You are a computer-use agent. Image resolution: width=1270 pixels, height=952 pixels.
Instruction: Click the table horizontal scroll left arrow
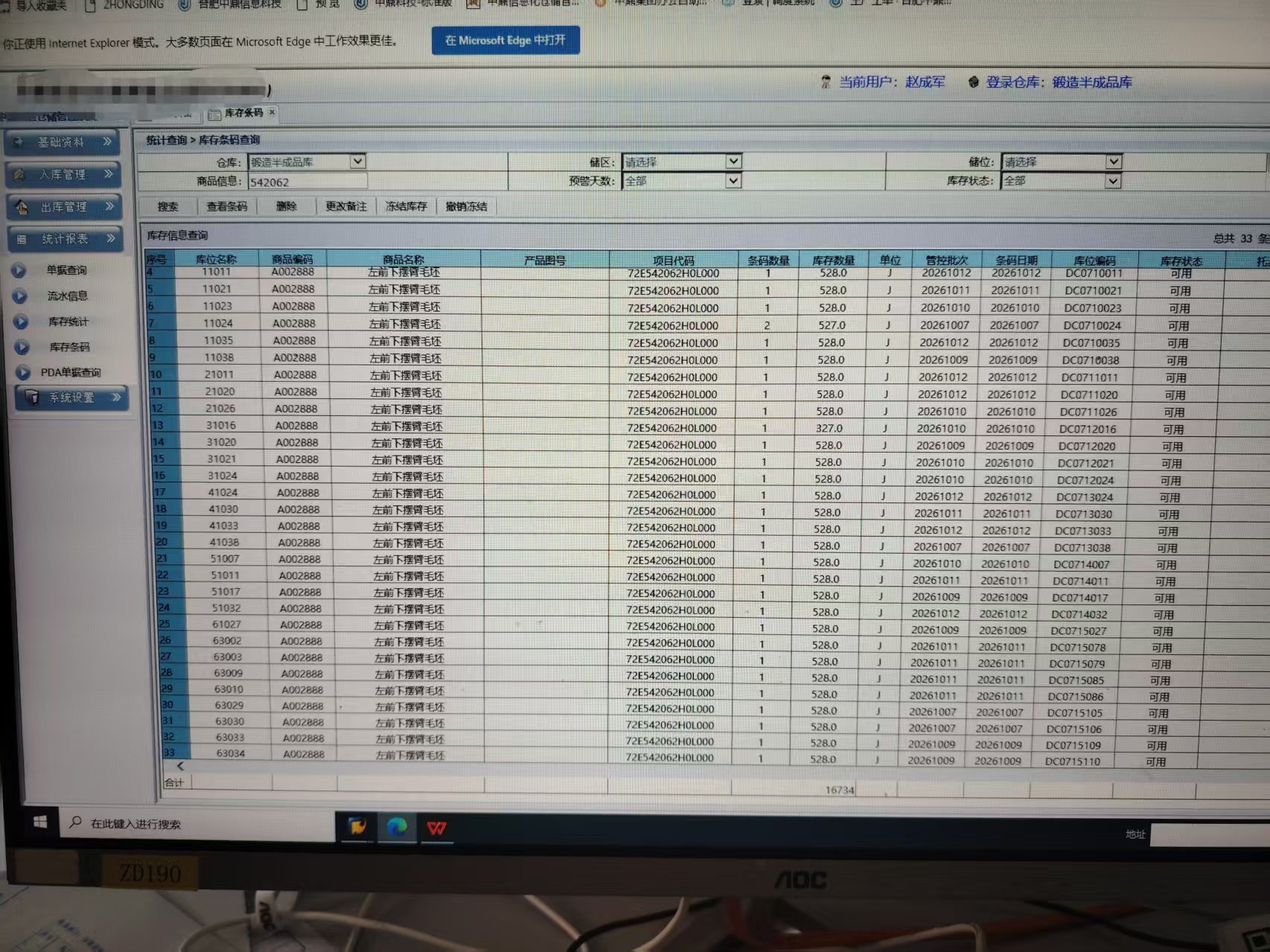[x=180, y=766]
